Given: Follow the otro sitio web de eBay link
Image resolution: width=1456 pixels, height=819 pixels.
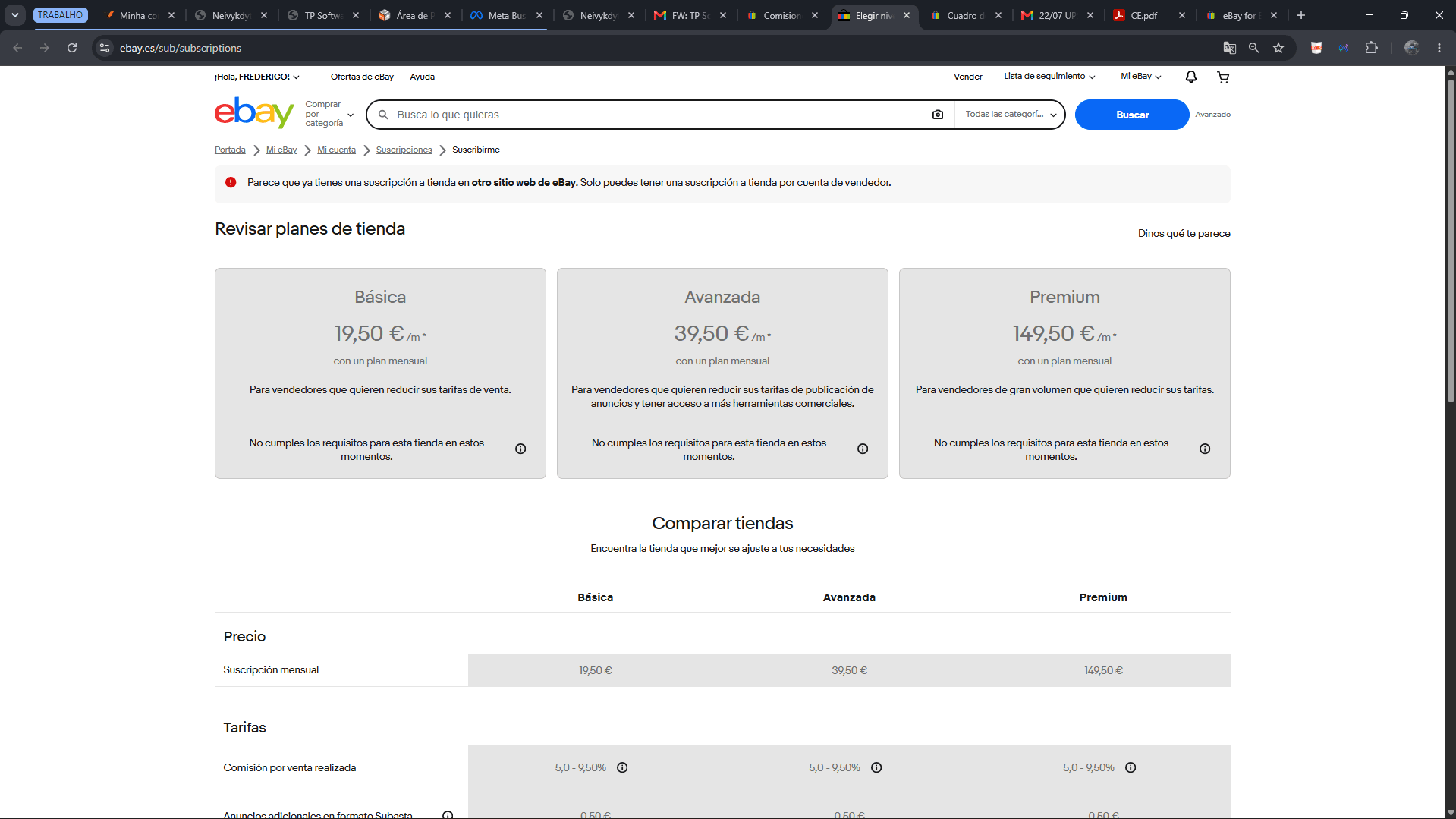Looking at the screenshot, I should click(524, 183).
